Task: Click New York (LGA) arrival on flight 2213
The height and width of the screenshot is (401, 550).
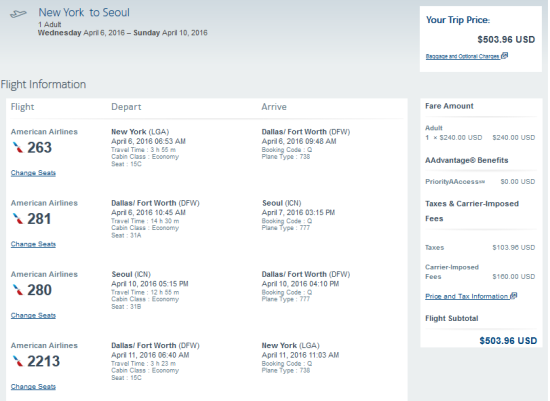Action: point(291,345)
